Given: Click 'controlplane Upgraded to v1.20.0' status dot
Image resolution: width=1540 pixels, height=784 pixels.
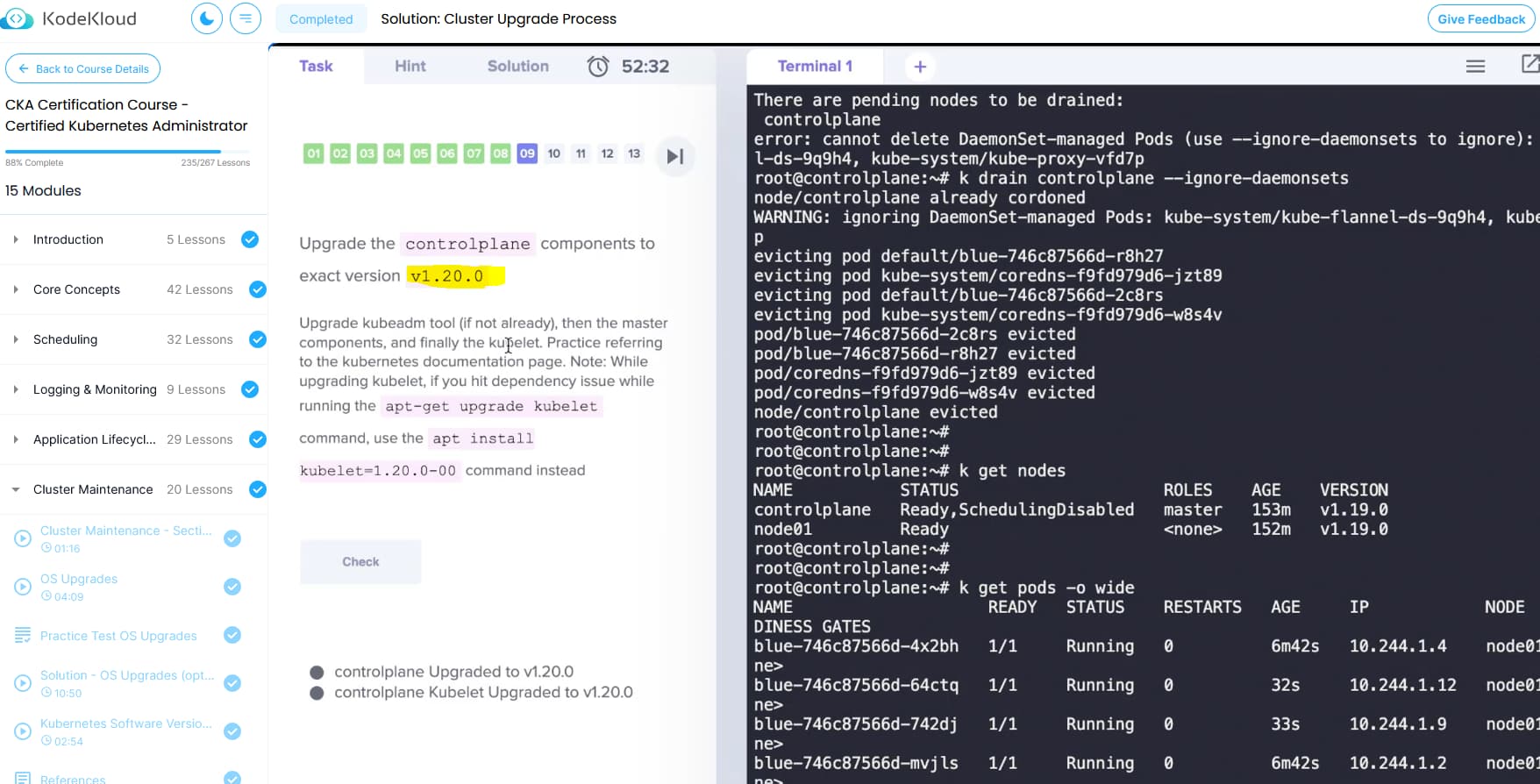Looking at the screenshot, I should click(317, 673).
